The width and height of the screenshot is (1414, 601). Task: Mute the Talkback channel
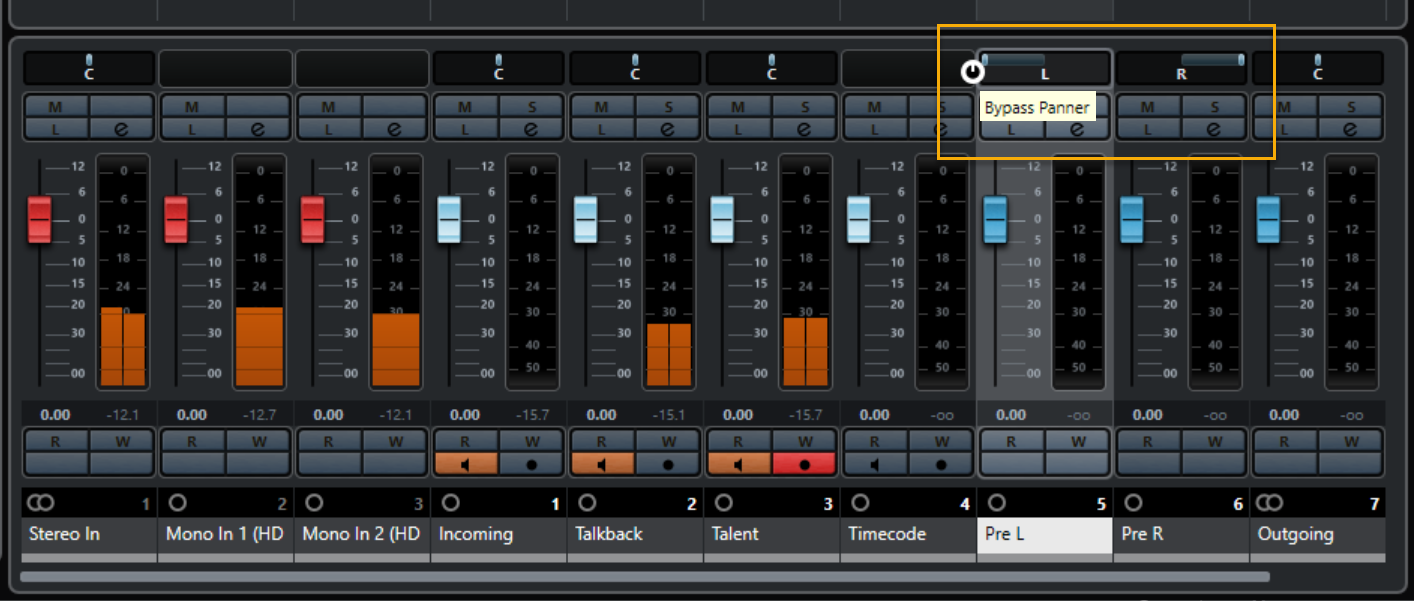(x=601, y=107)
